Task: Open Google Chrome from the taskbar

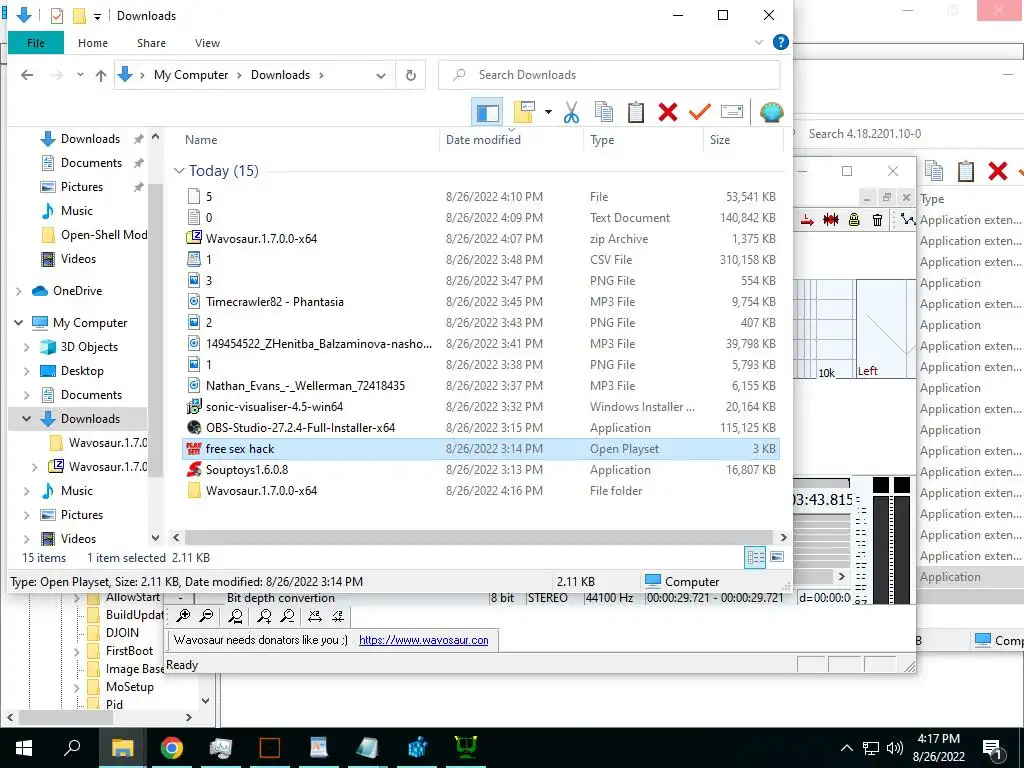Action: (x=171, y=748)
